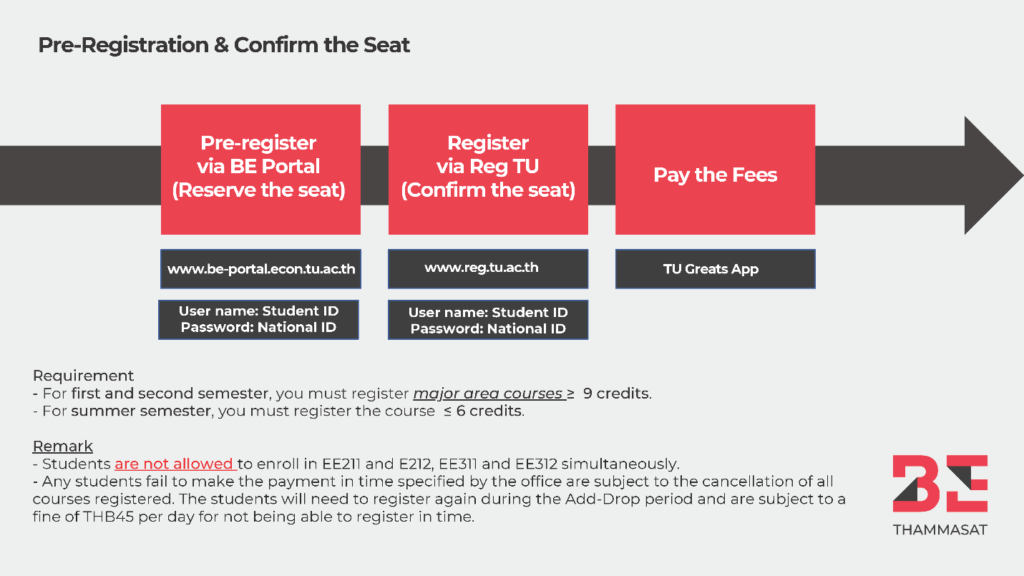The width and height of the screenshot is (1024, 576).
Task: Click the Pre-Registration & Confirm the Seat title
Action: click(224, 45)
